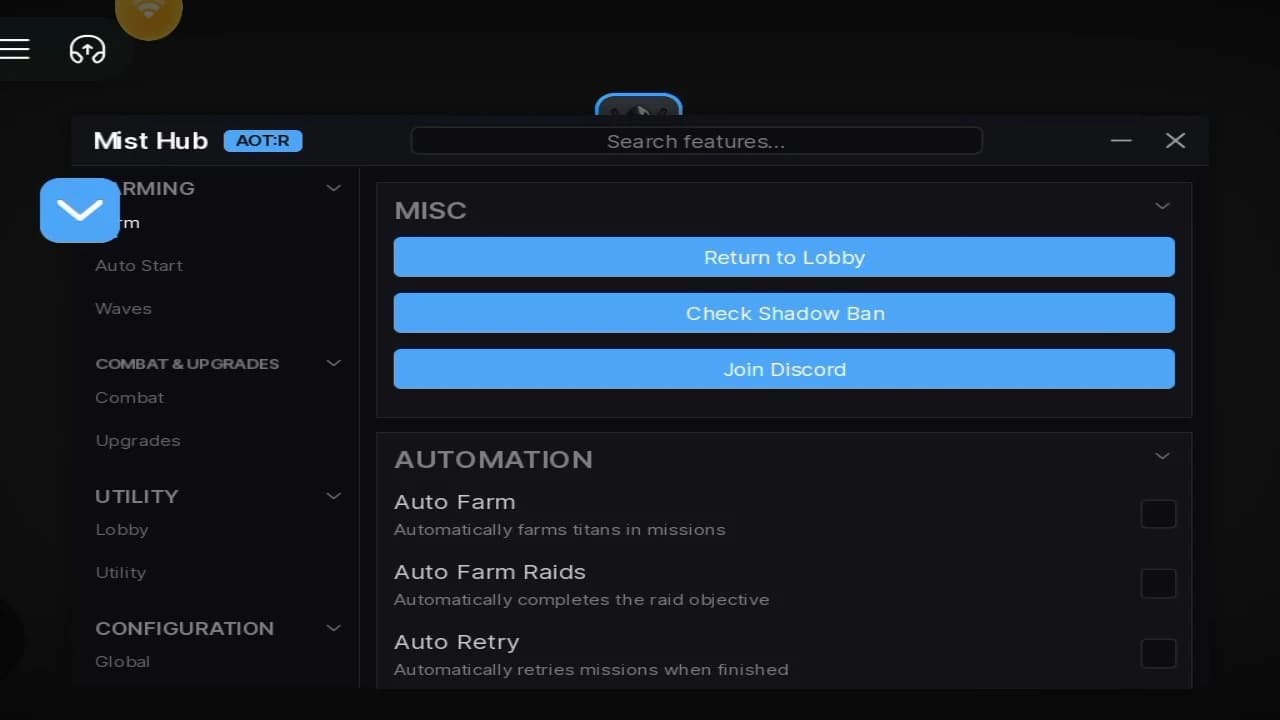1280x720 pixels.
Task: Click the Mist Hub title
Action: click(151, 141)
